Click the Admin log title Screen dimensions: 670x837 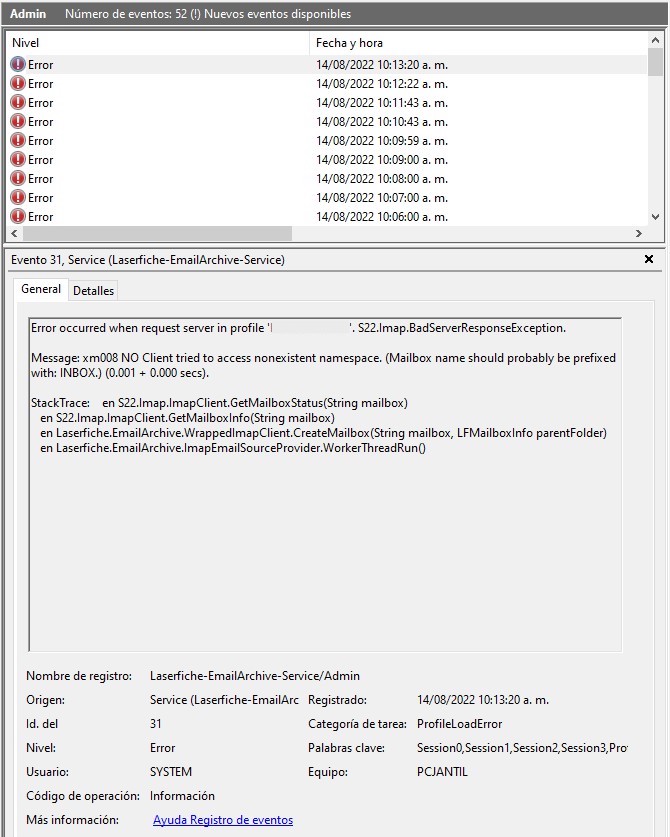[28, 14]
